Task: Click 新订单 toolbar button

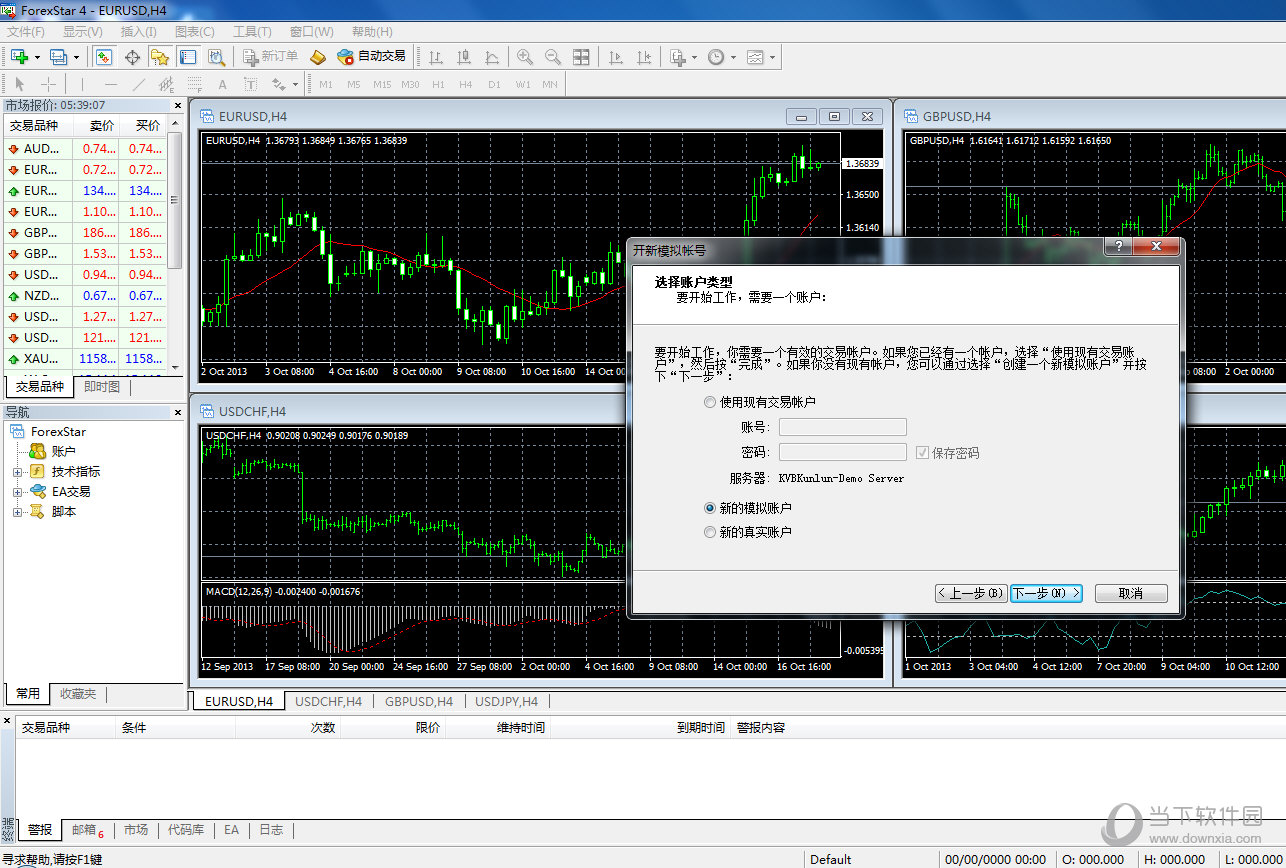Action: pyautogui.click(x=270, y=57)
